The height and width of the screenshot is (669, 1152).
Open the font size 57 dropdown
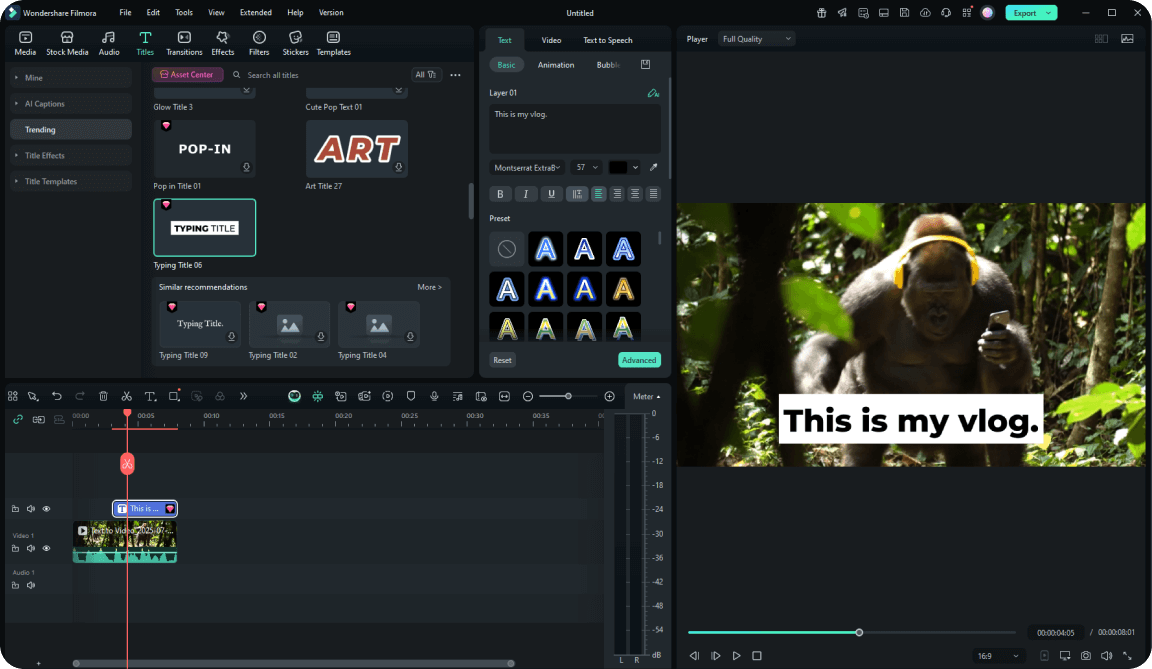coord(586,167)
